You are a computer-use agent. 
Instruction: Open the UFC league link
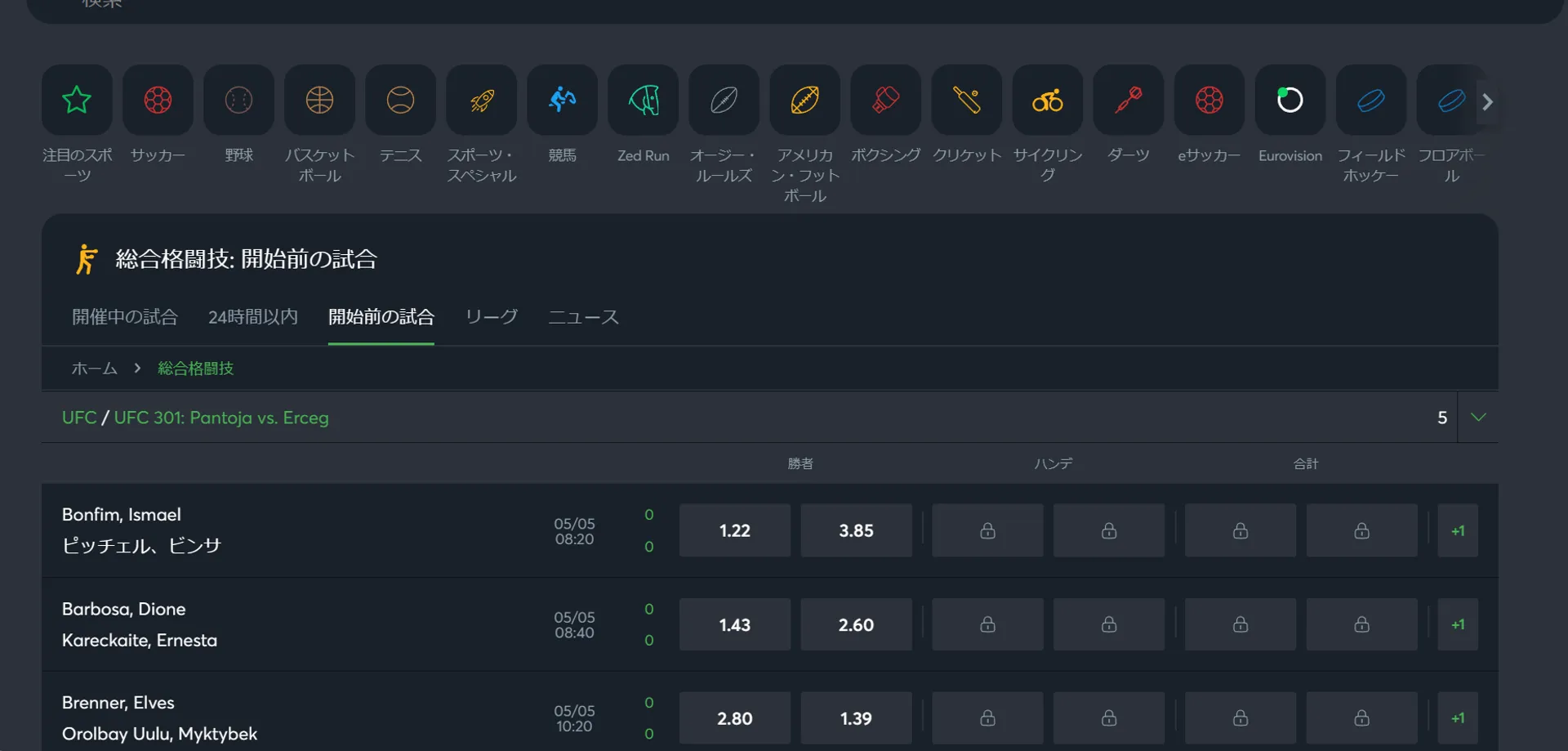tap(79, 418)
